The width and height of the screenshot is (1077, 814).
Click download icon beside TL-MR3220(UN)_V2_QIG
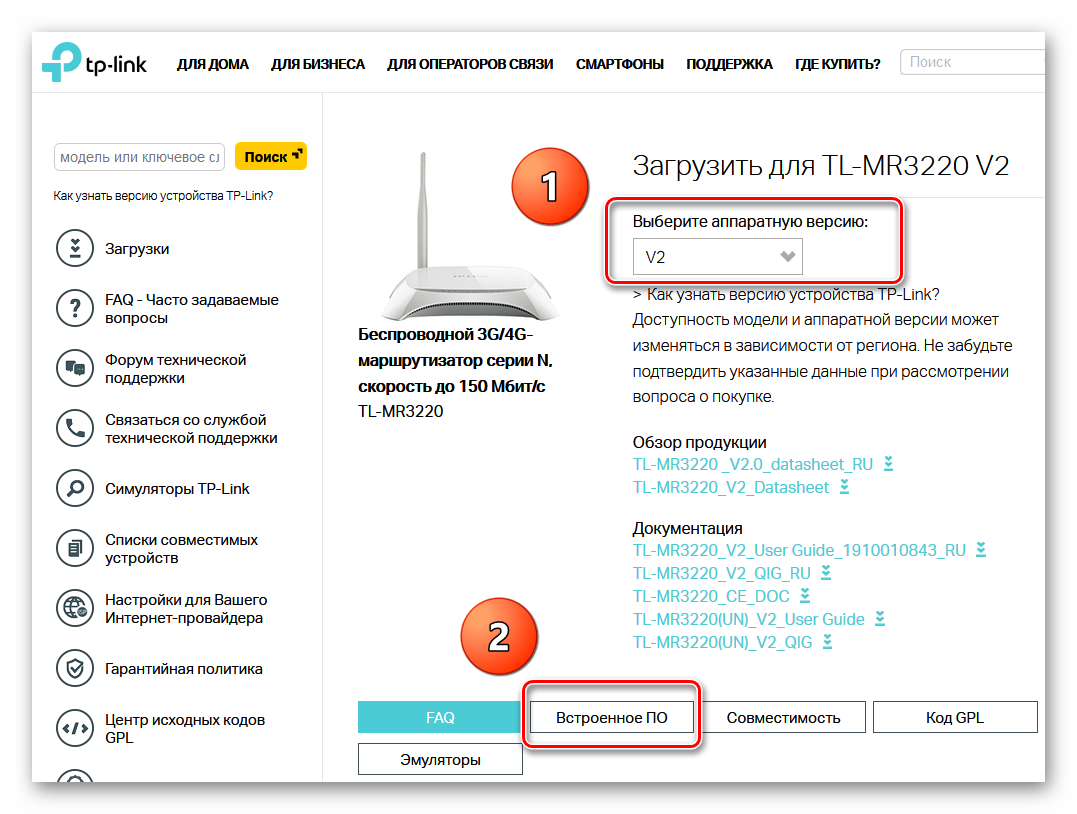click(x=827, y=642)
